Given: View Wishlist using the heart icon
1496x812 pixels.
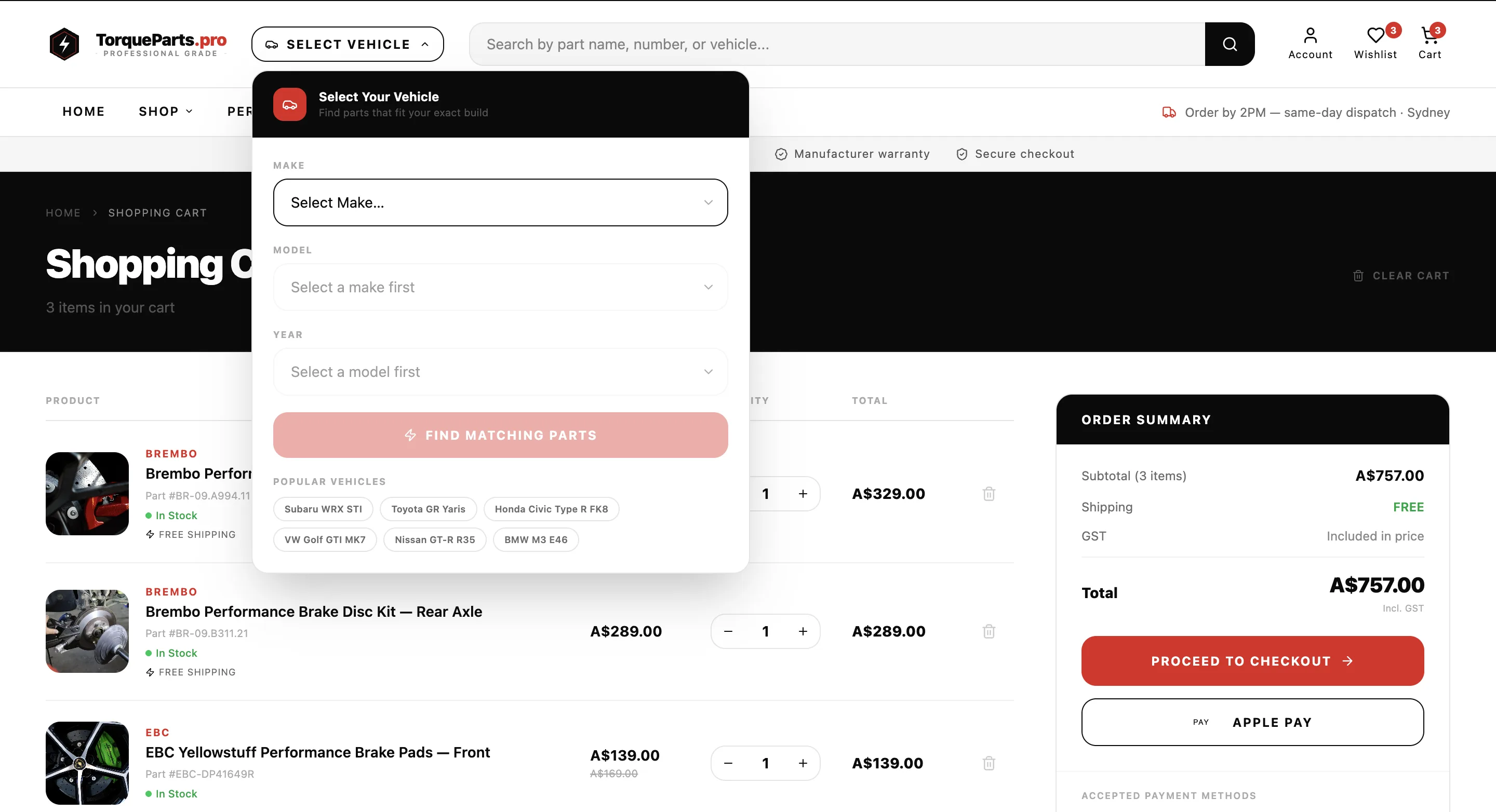Looking at the screenshot, I should click(1375, 35).
